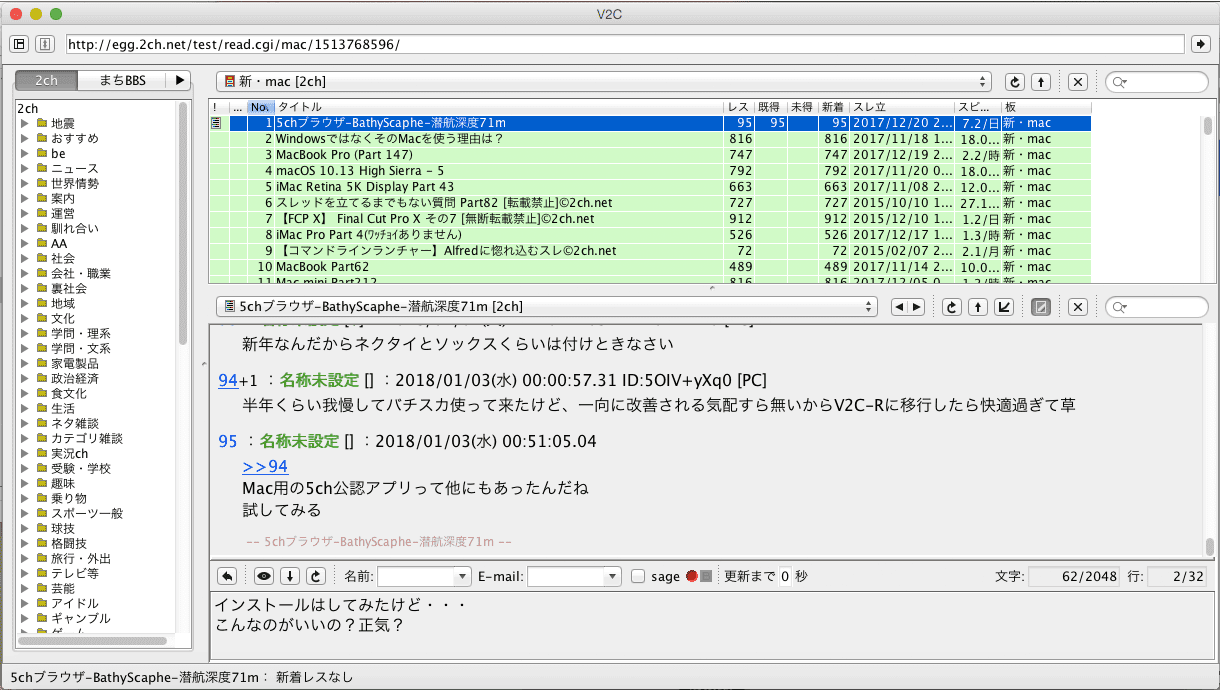1220x690 pixels.
Task: Expand the 社会 category folder
Action: 25,258
